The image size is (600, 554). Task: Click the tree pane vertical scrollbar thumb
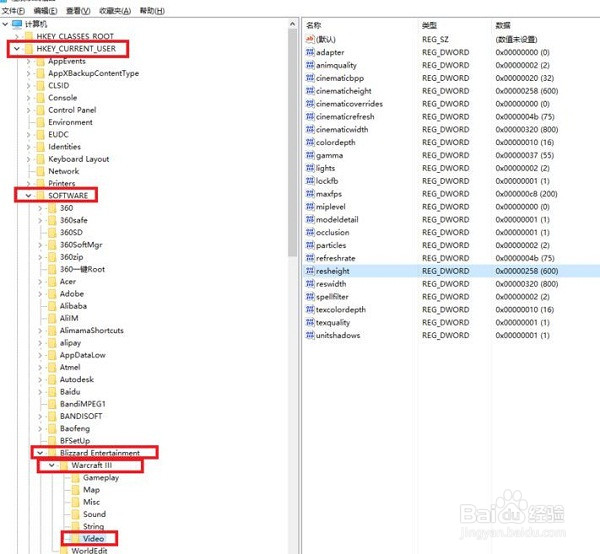pos(293,142)
